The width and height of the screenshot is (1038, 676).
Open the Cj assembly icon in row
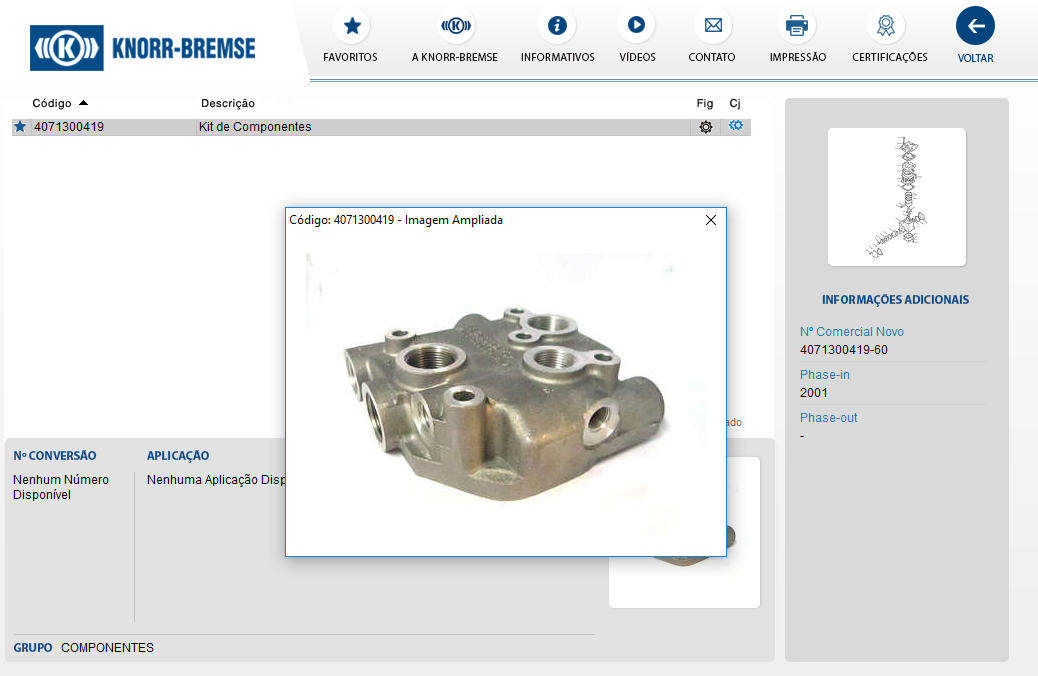coord(736,126)
